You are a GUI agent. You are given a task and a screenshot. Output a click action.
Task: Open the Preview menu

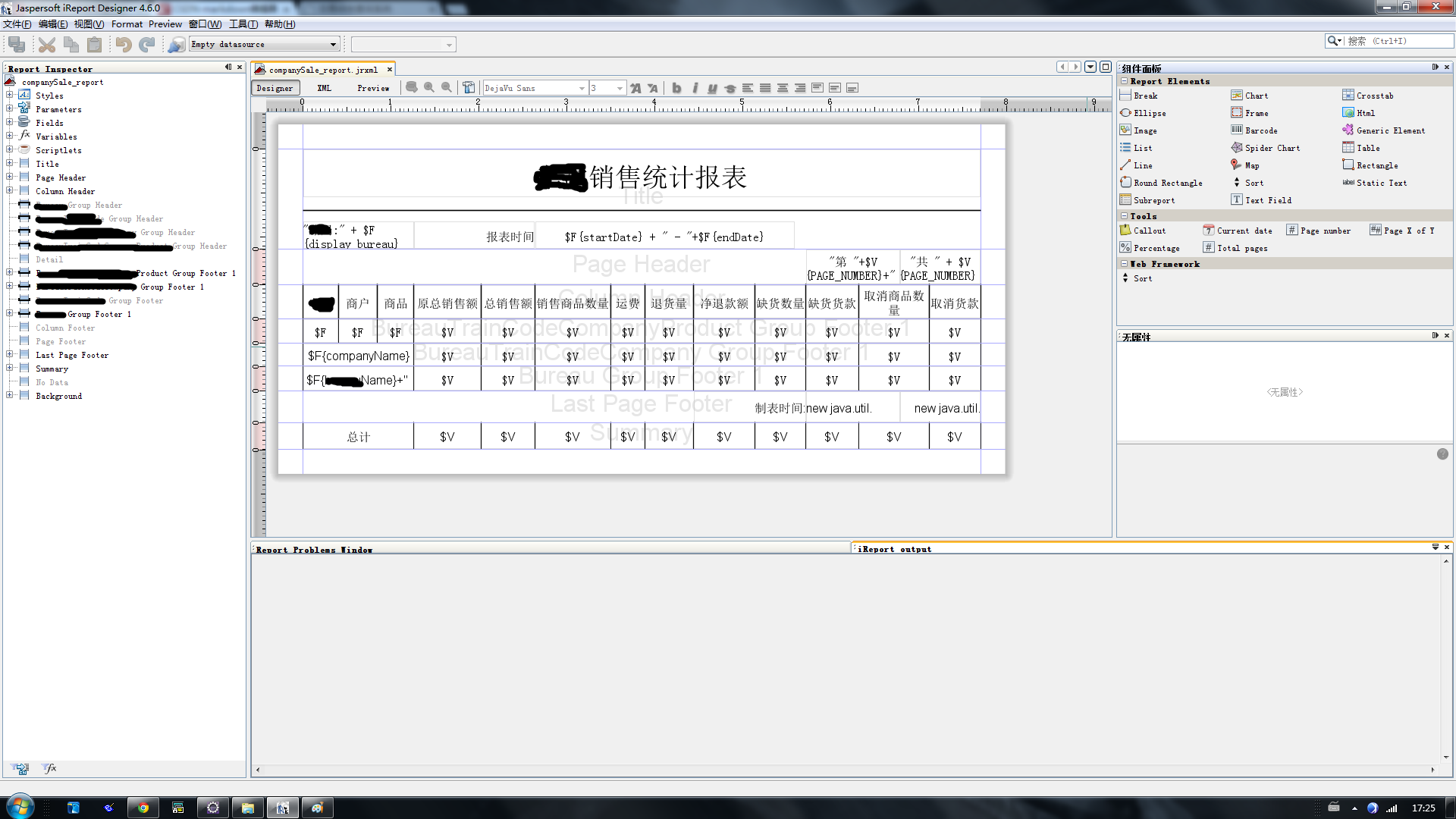click(x=165, y=24)
